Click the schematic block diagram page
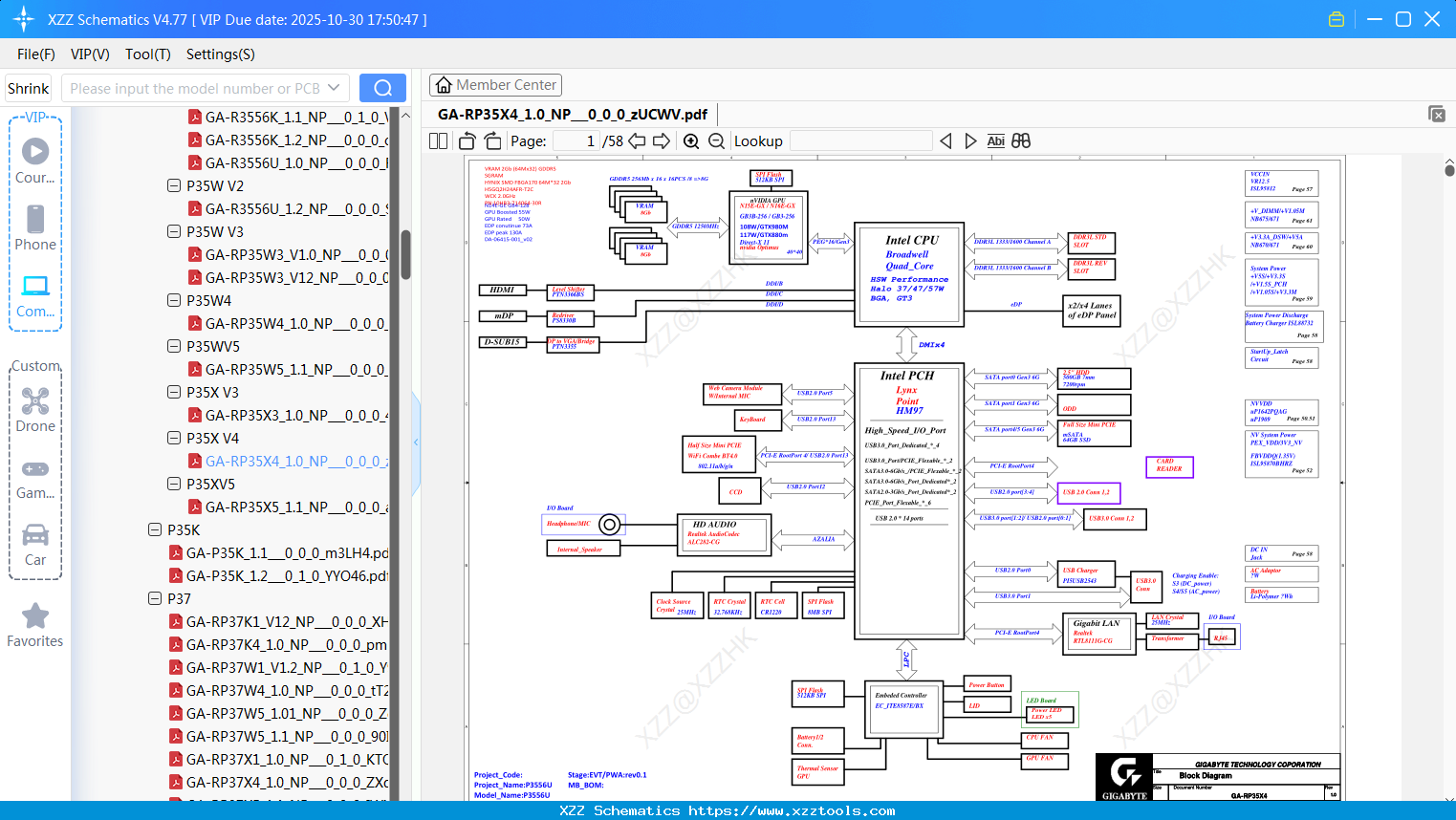1456x820 pixels. 905,478
